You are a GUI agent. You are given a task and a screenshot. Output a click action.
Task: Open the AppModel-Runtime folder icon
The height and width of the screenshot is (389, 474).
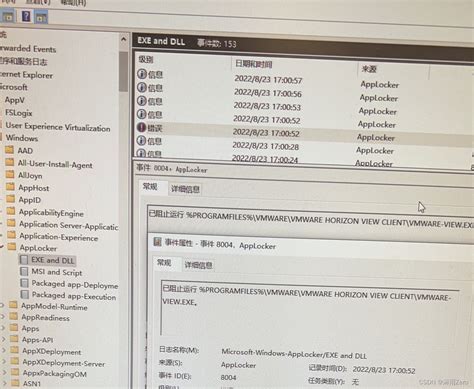click(x=13, y=305)
